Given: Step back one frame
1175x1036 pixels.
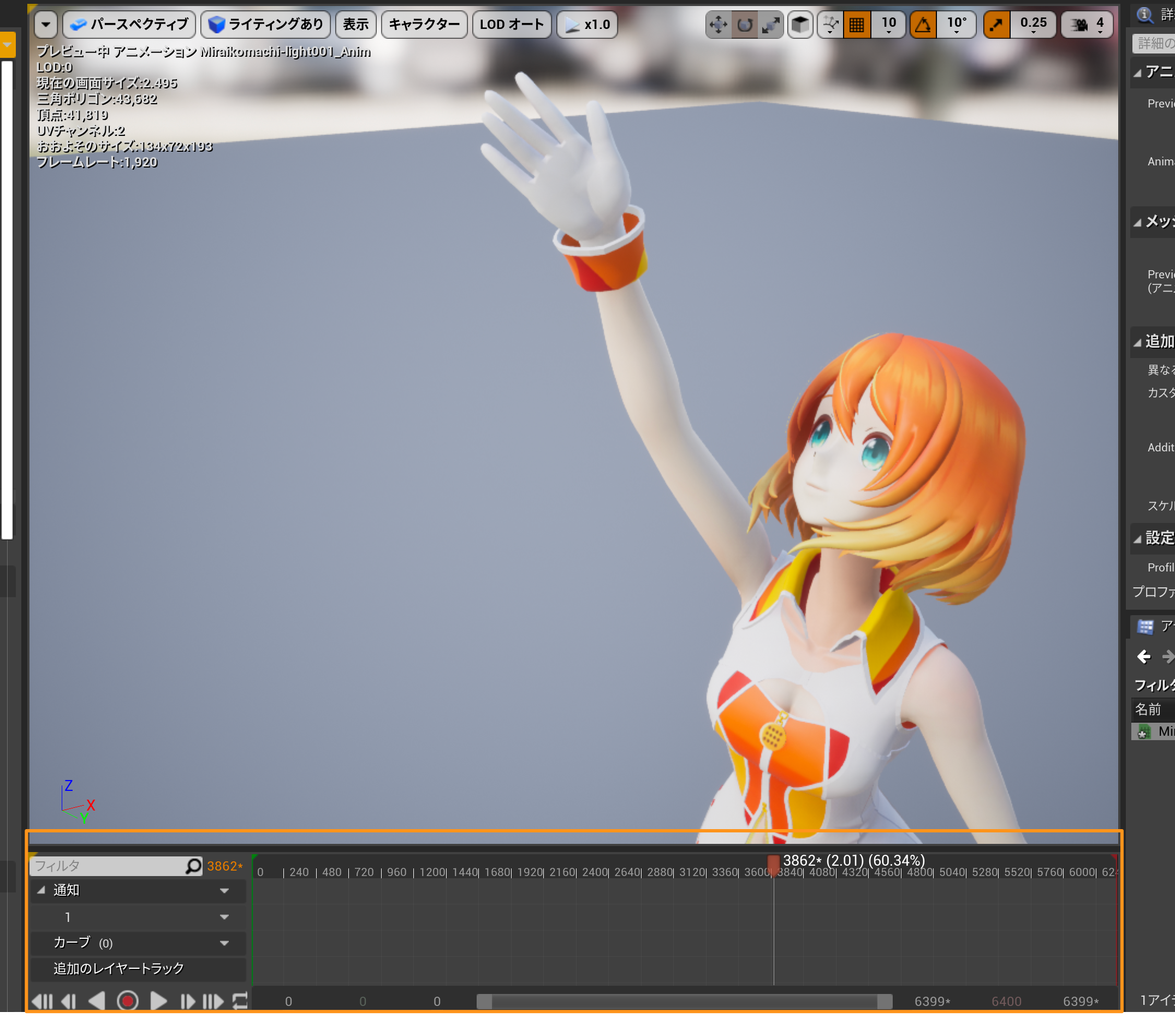Looking at the screenshot, I should (68, 1002).
